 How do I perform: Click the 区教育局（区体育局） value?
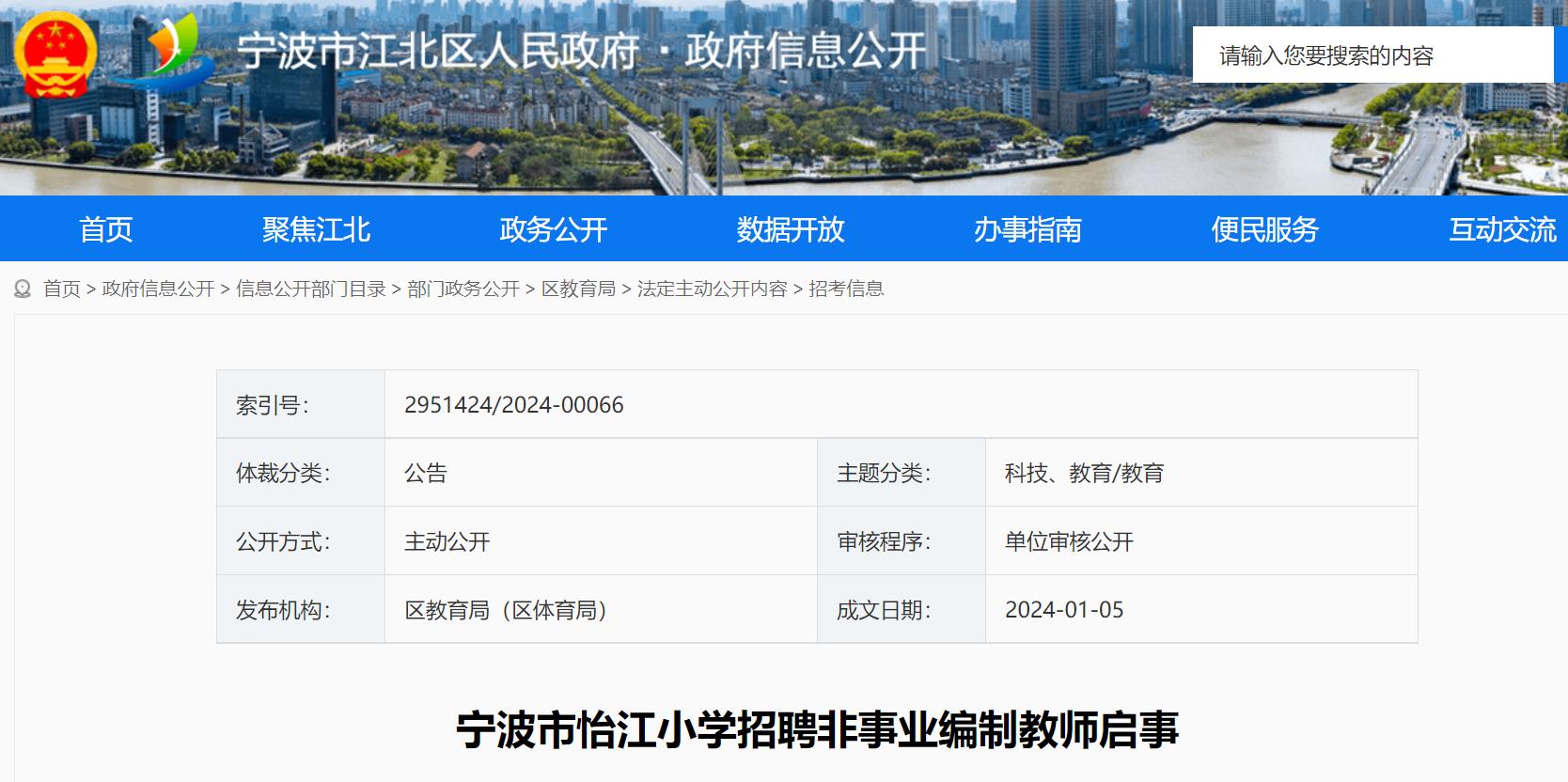point(510,610)
